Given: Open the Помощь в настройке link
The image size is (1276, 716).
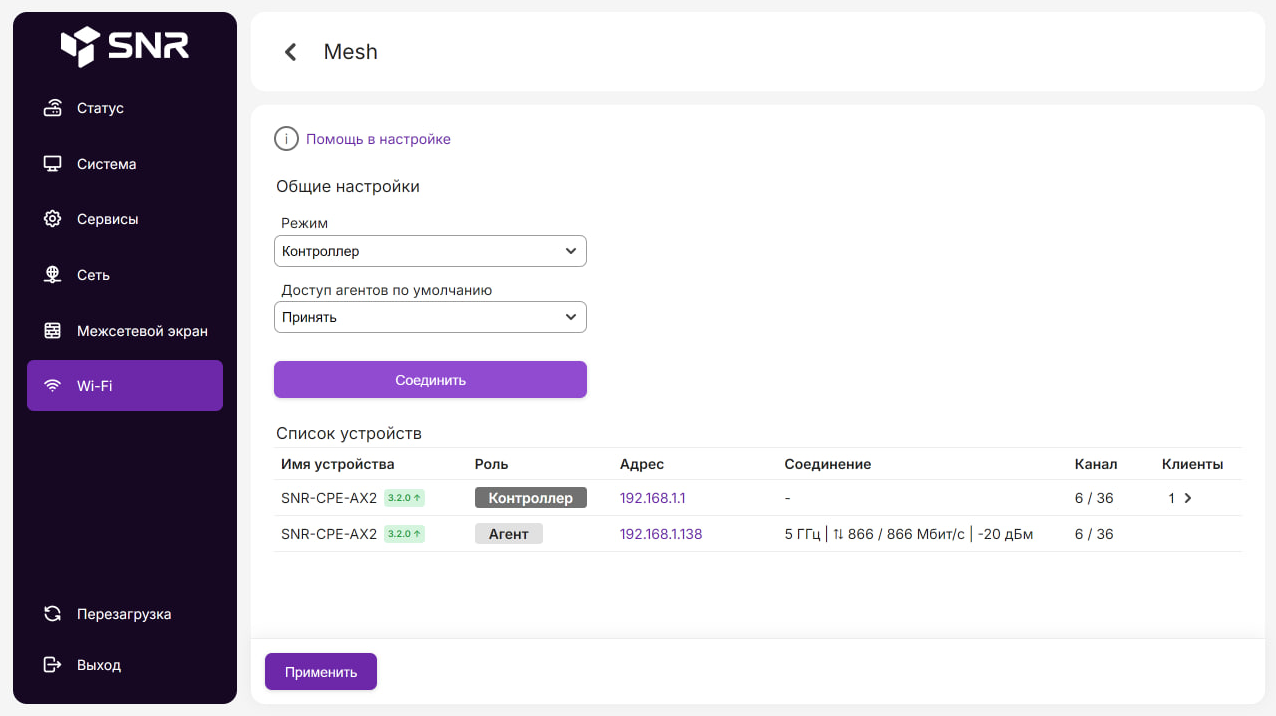Looking at the screenshot, I should tap(378, 139).
